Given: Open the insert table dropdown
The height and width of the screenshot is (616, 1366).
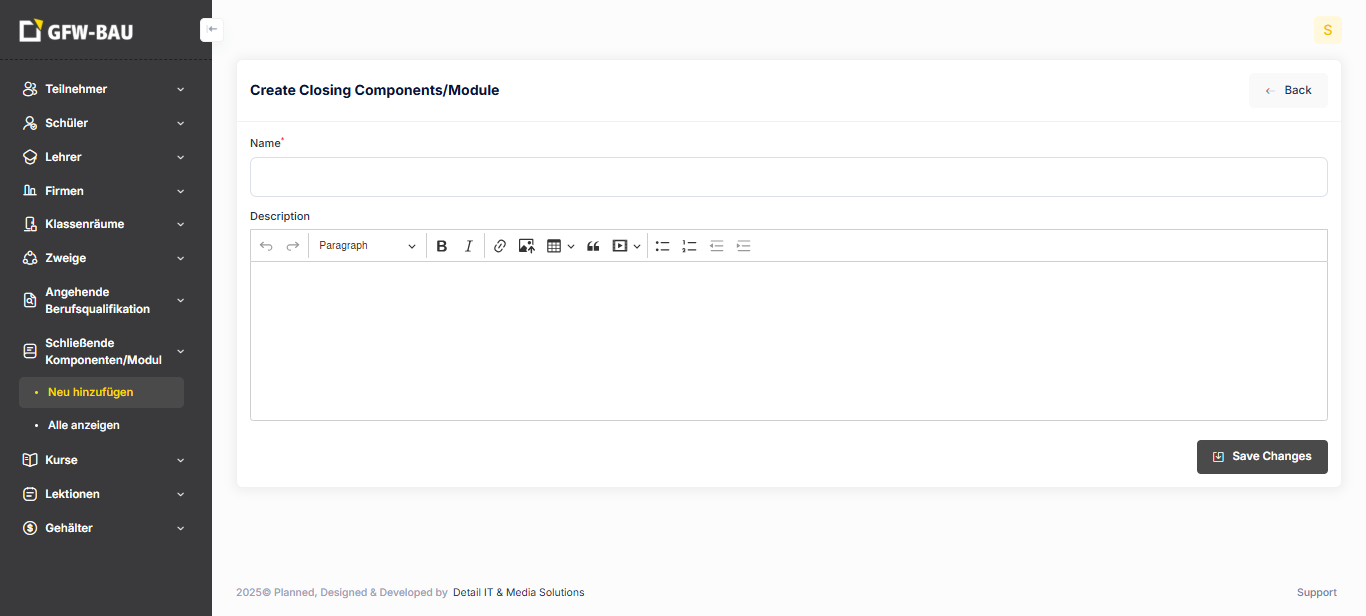Looking at the screenshot, I should [560, 246].
